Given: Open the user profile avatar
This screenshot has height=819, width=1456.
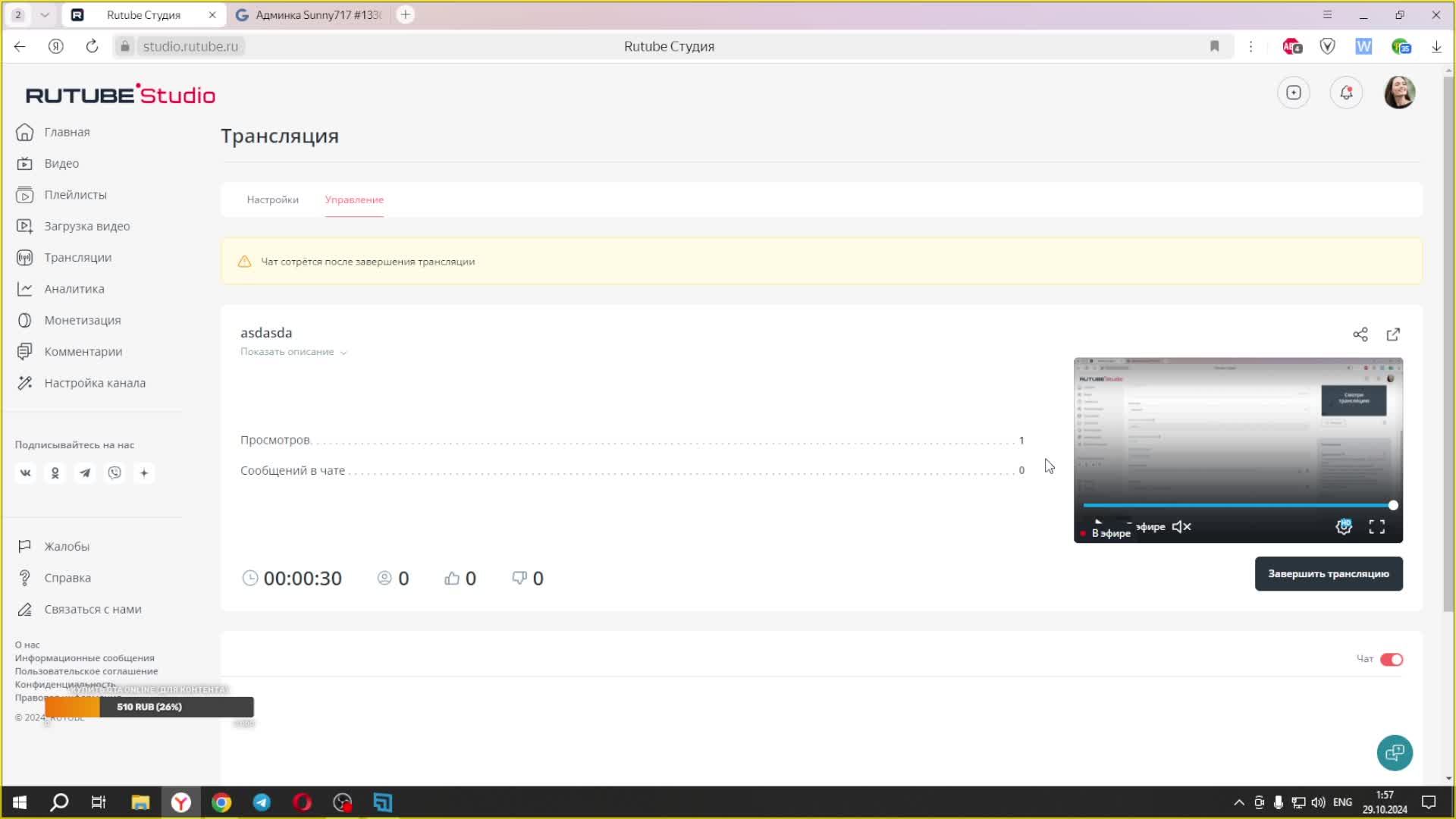Looking at the screenshot, I should [1399, 93].
